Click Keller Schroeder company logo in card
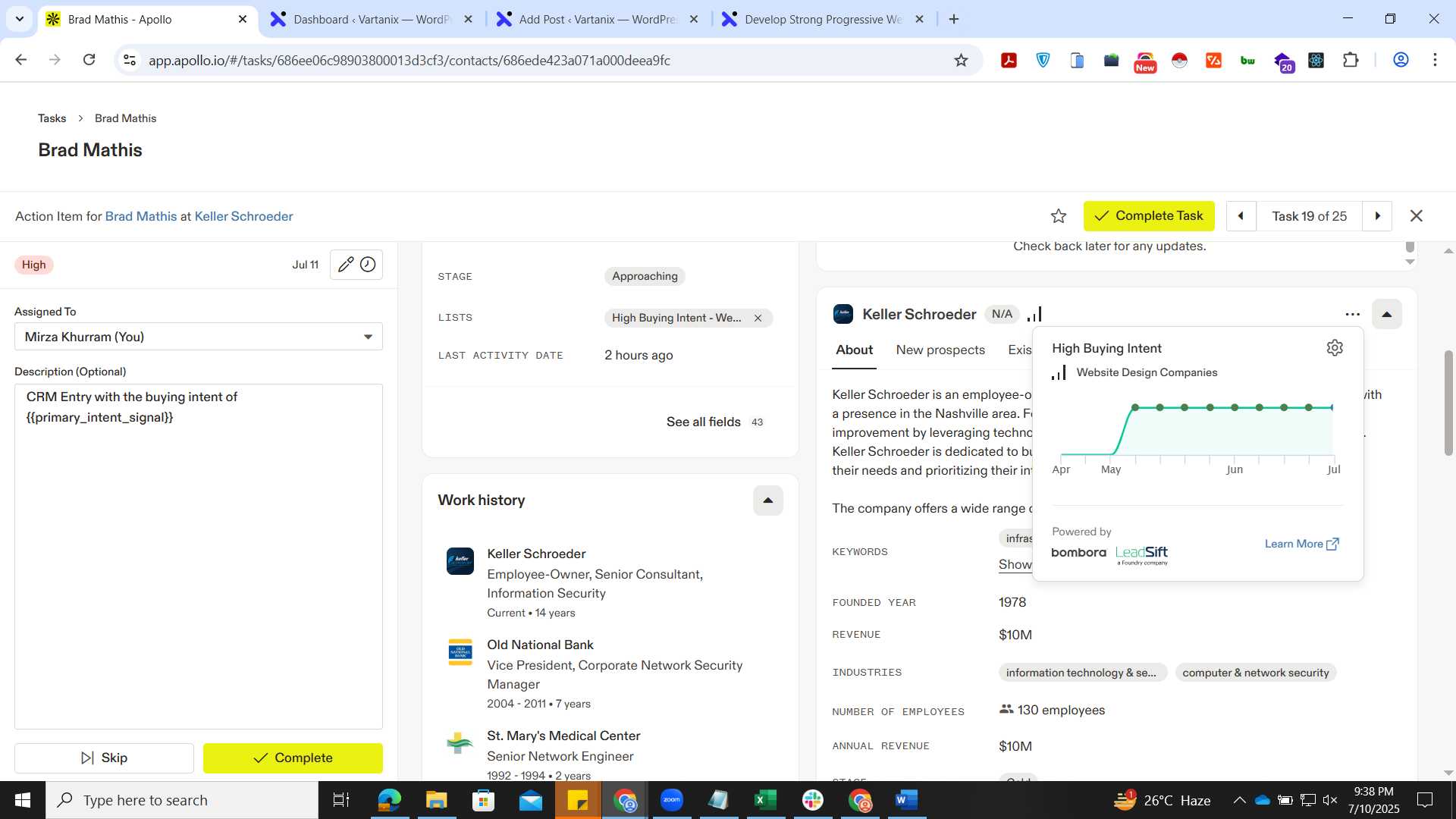The width and height of the screenshot is (1456, 819). tap(843, 314)
